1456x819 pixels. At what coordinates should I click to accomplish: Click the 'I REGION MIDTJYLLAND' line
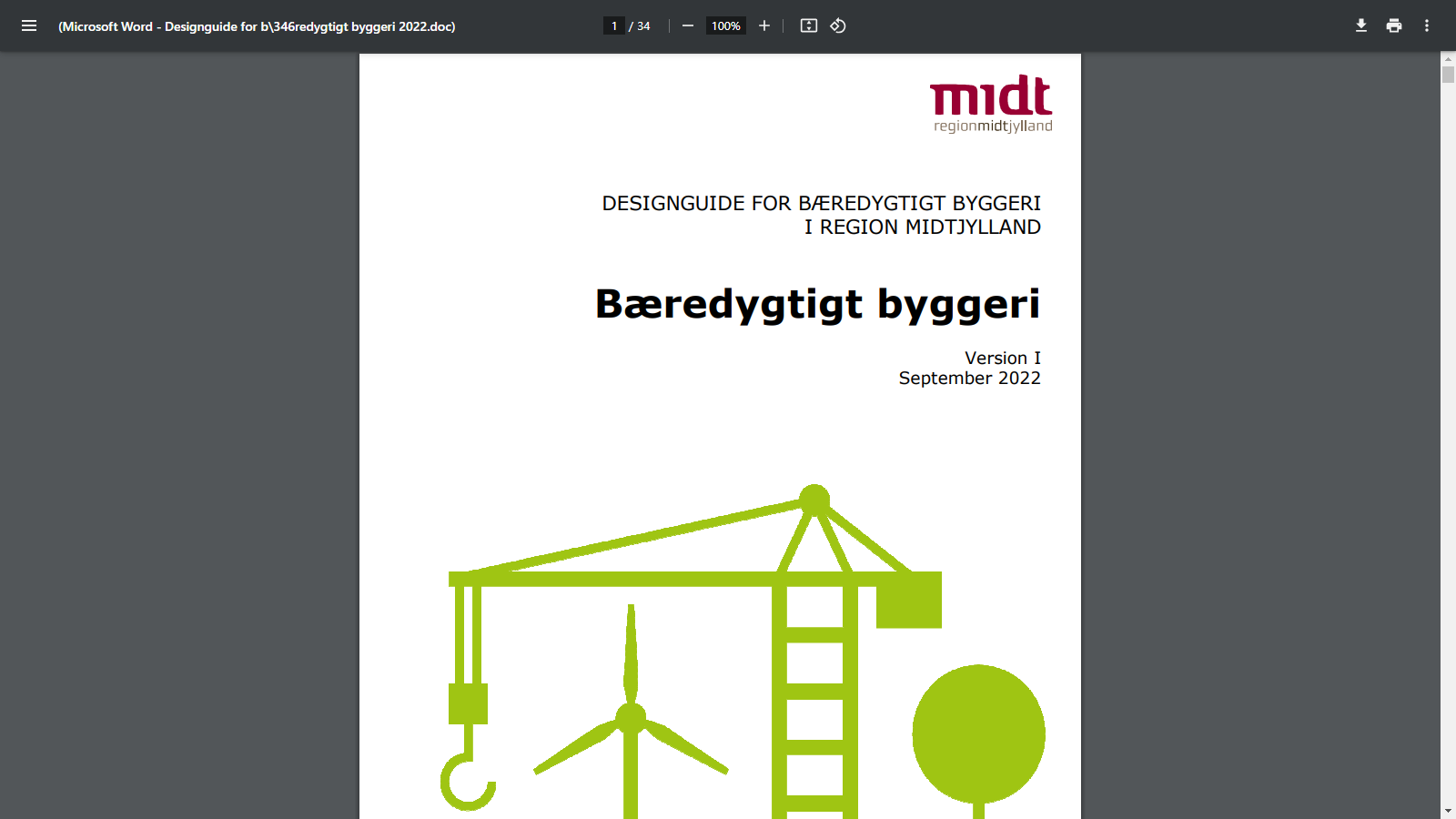point(923,227)
